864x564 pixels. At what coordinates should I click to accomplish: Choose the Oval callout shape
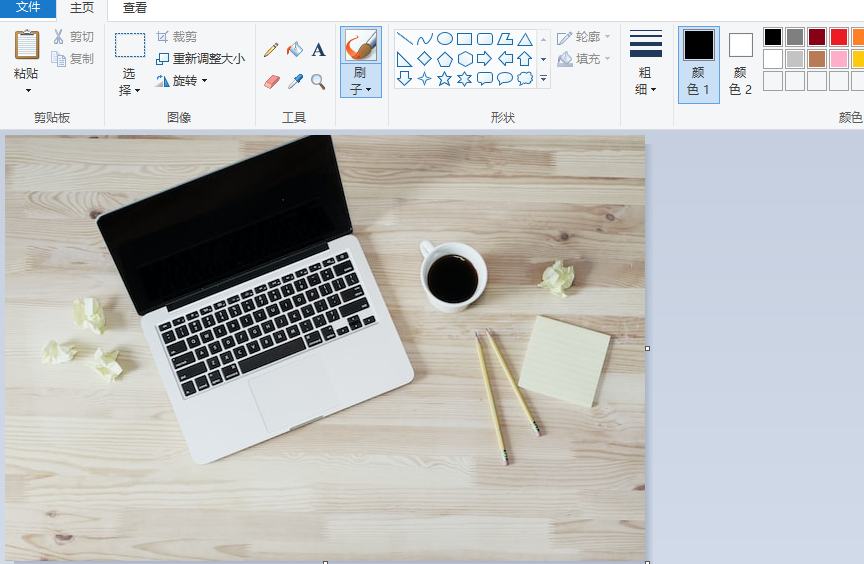(x=505, y=78)
